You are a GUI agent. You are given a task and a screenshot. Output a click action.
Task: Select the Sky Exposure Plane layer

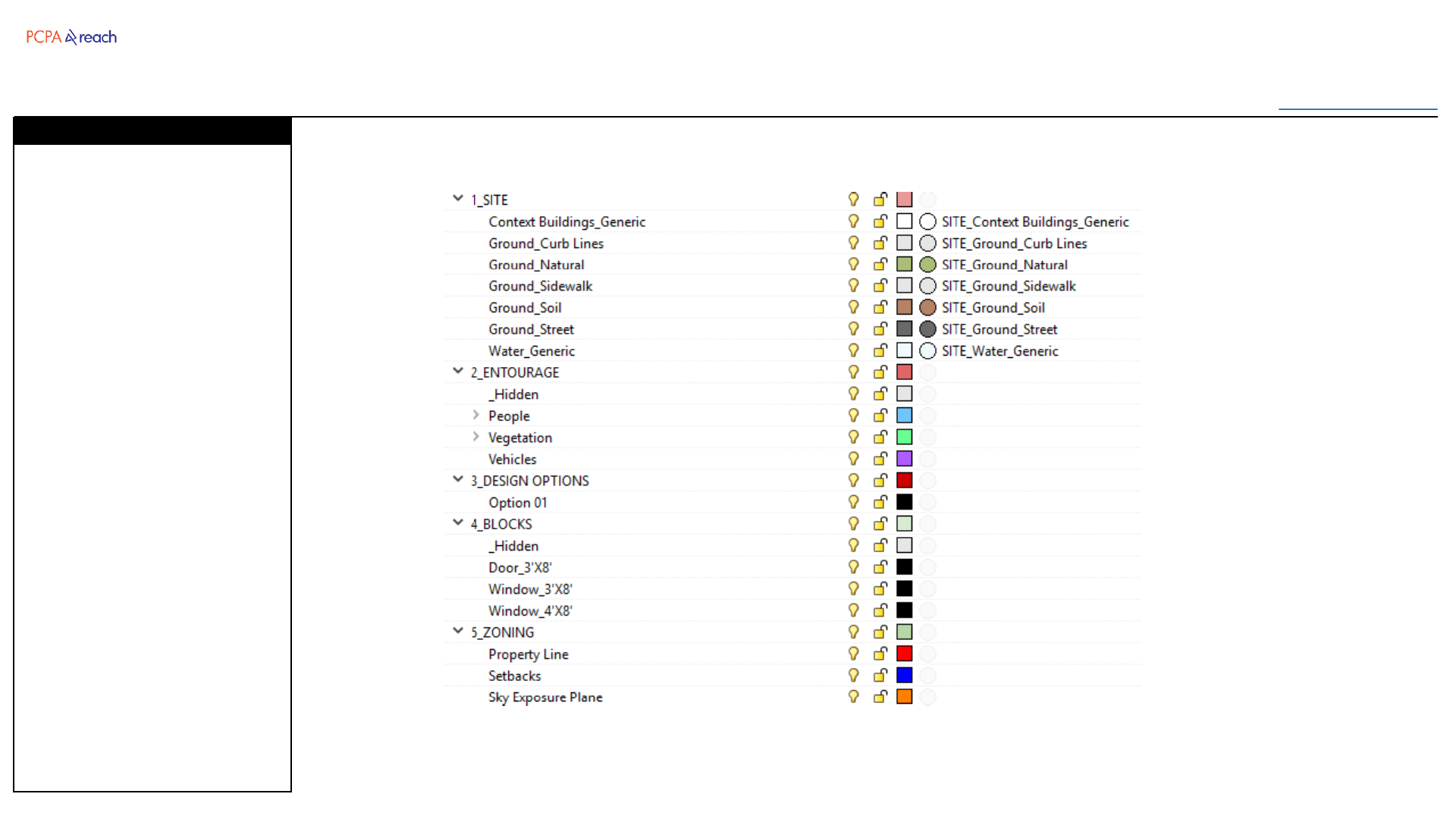click(x=544, y=697)
